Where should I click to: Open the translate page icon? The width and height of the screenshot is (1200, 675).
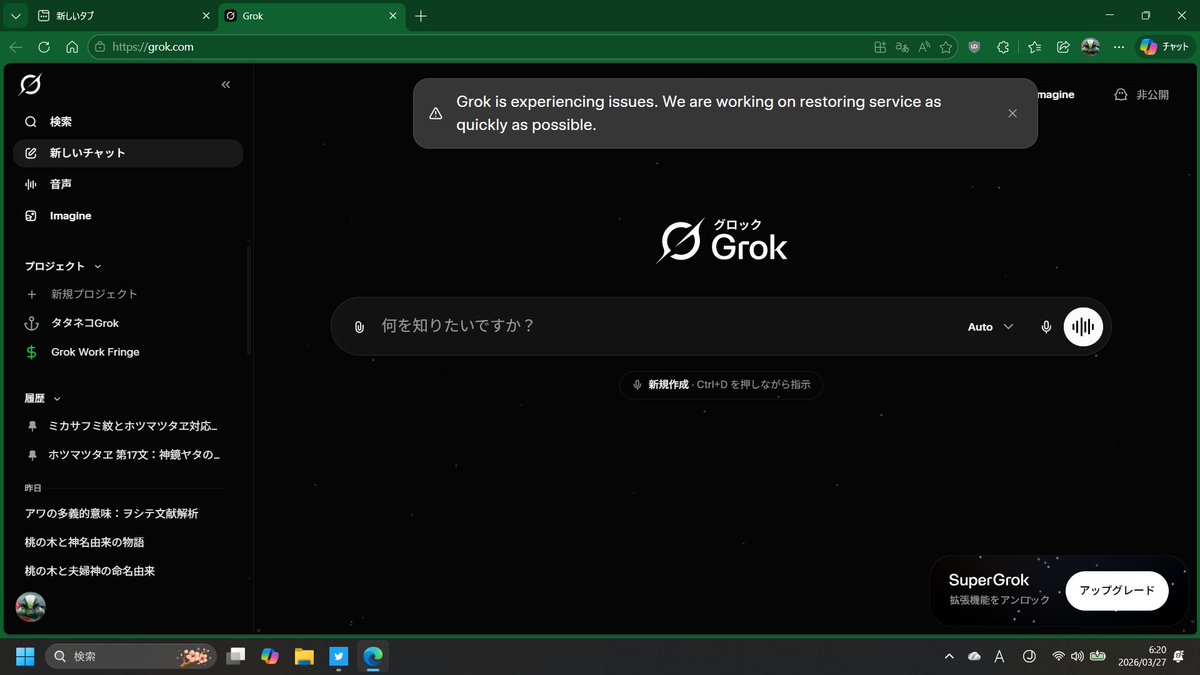coord(902,47)
